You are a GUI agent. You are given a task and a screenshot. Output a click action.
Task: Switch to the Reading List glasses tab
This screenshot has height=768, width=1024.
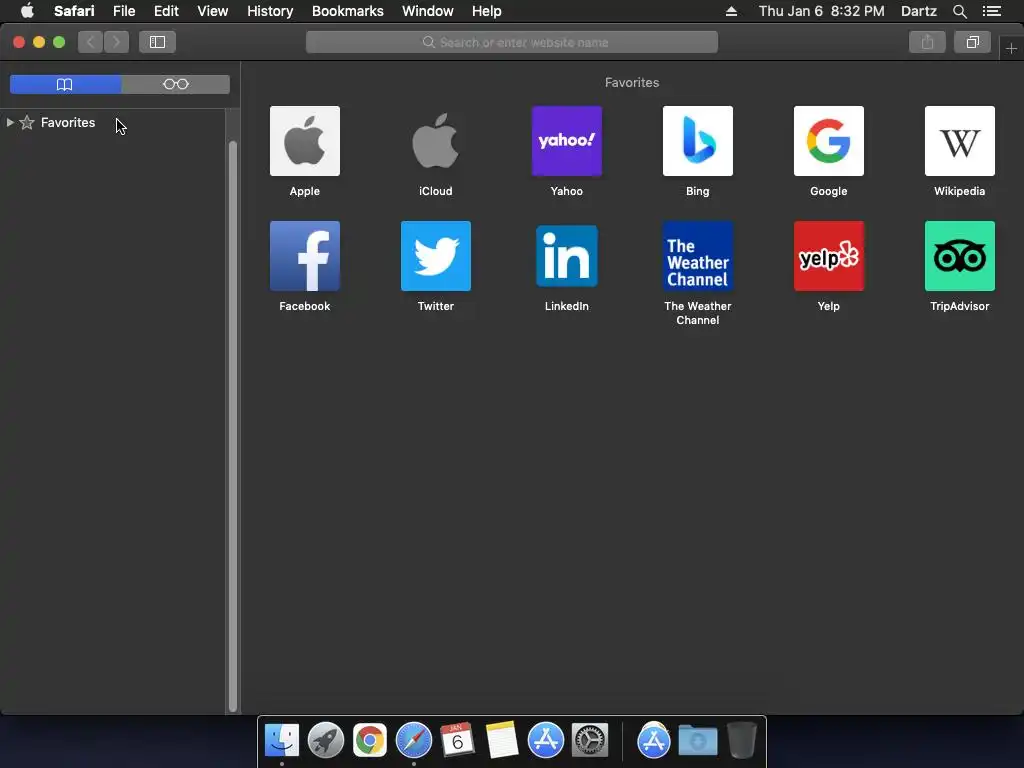click(176, 84)
